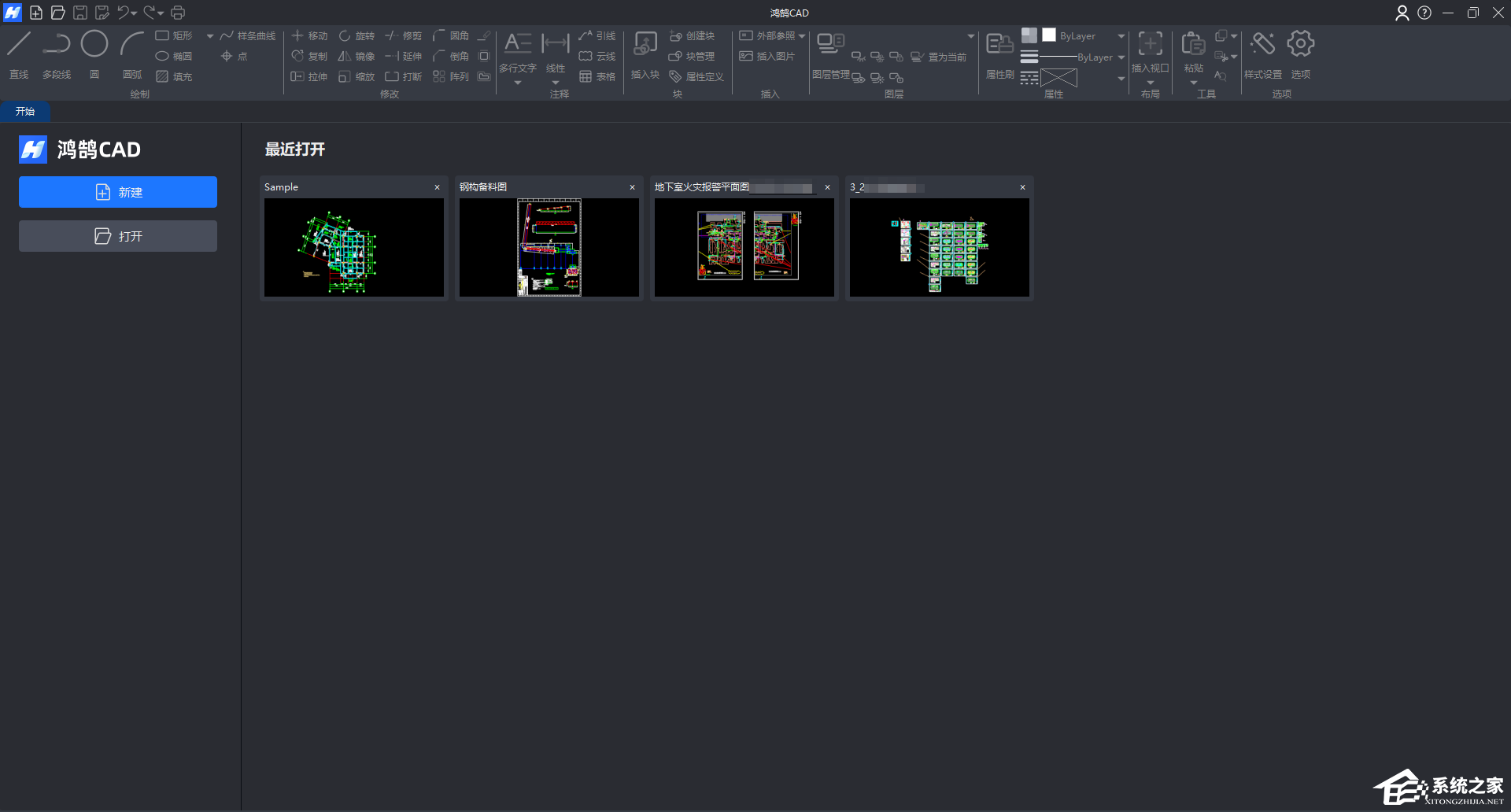Expand the 矩形 rectangle dropdown arrow
The image size is (1511, 812).
click(x=210, y=36)
